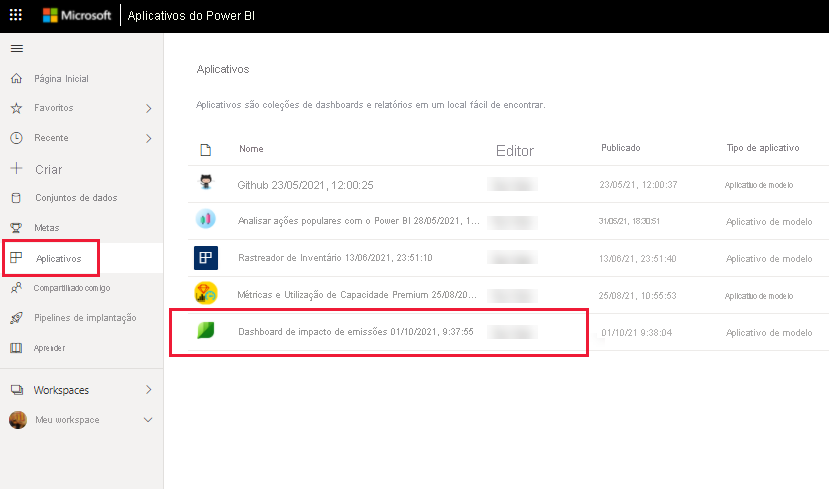Click the Workspaces monitor icon

click(x=17, y=390)
